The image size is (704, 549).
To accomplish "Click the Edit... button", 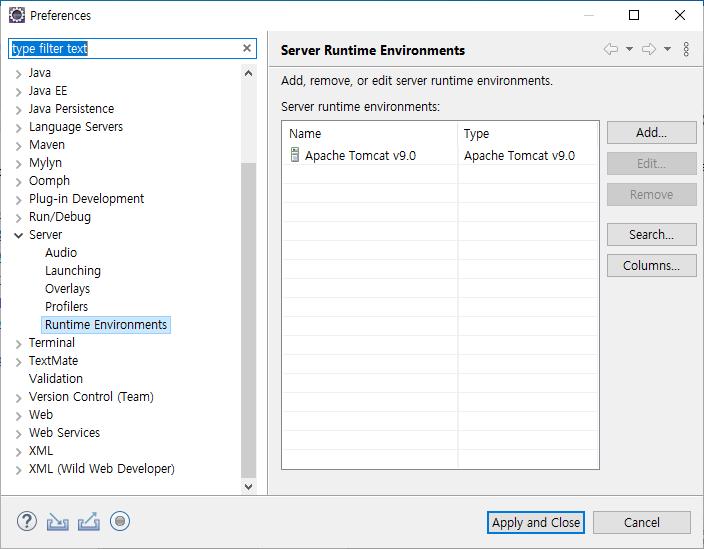I will click(x=651, y=163).
